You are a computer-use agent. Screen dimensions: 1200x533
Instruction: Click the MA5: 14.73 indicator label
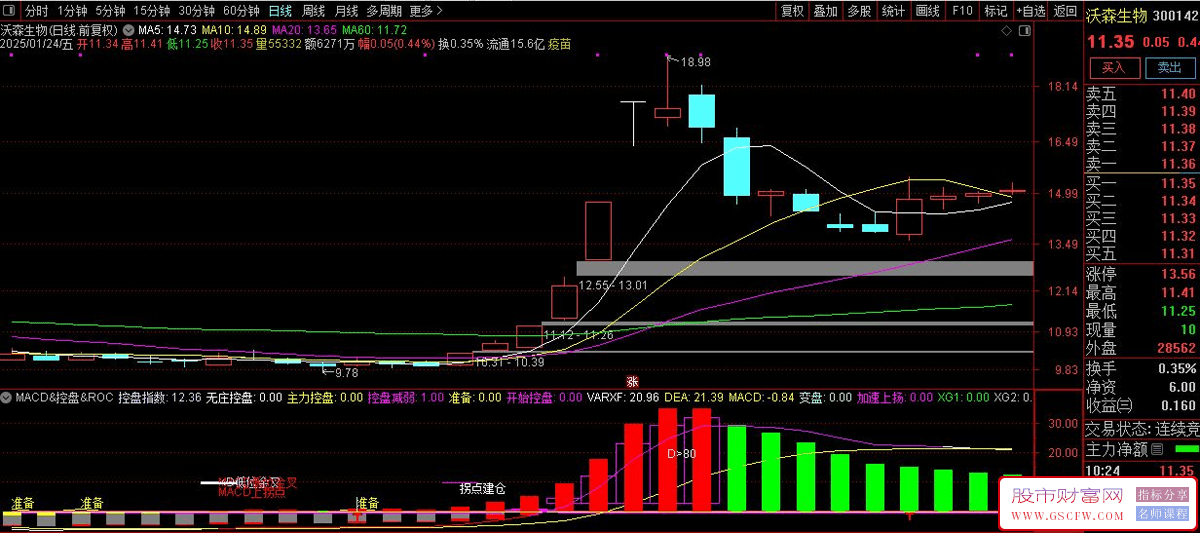(x=168, y=30)
